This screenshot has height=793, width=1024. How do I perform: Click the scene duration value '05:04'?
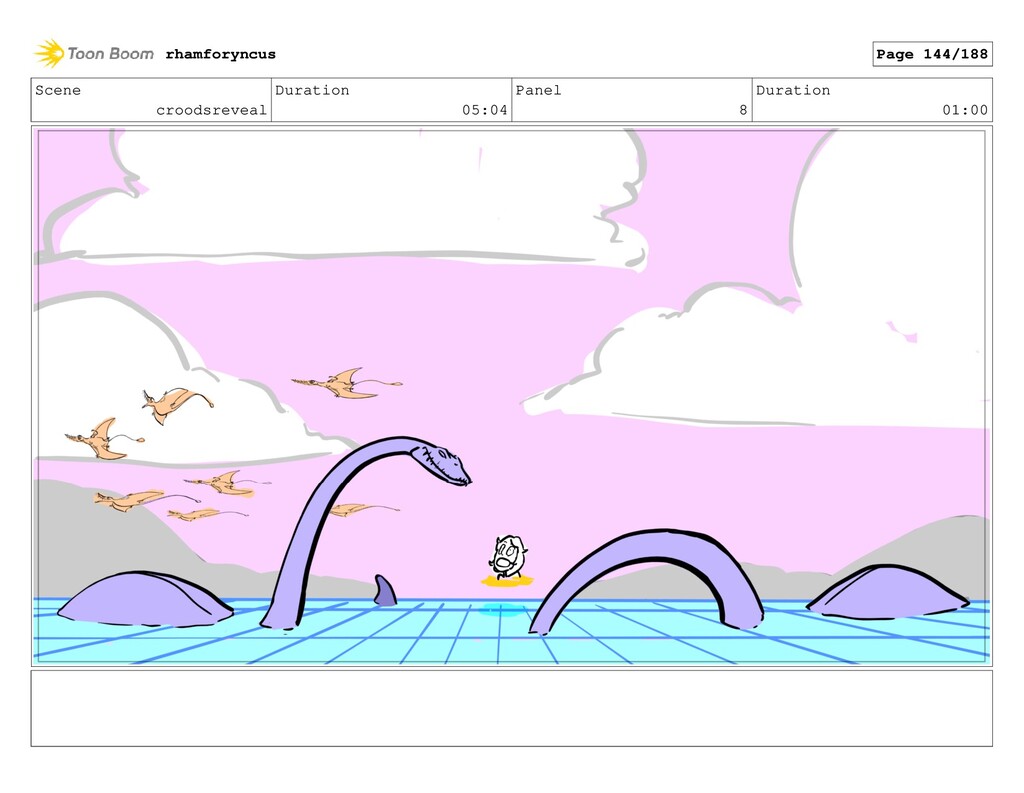[485, 110]
